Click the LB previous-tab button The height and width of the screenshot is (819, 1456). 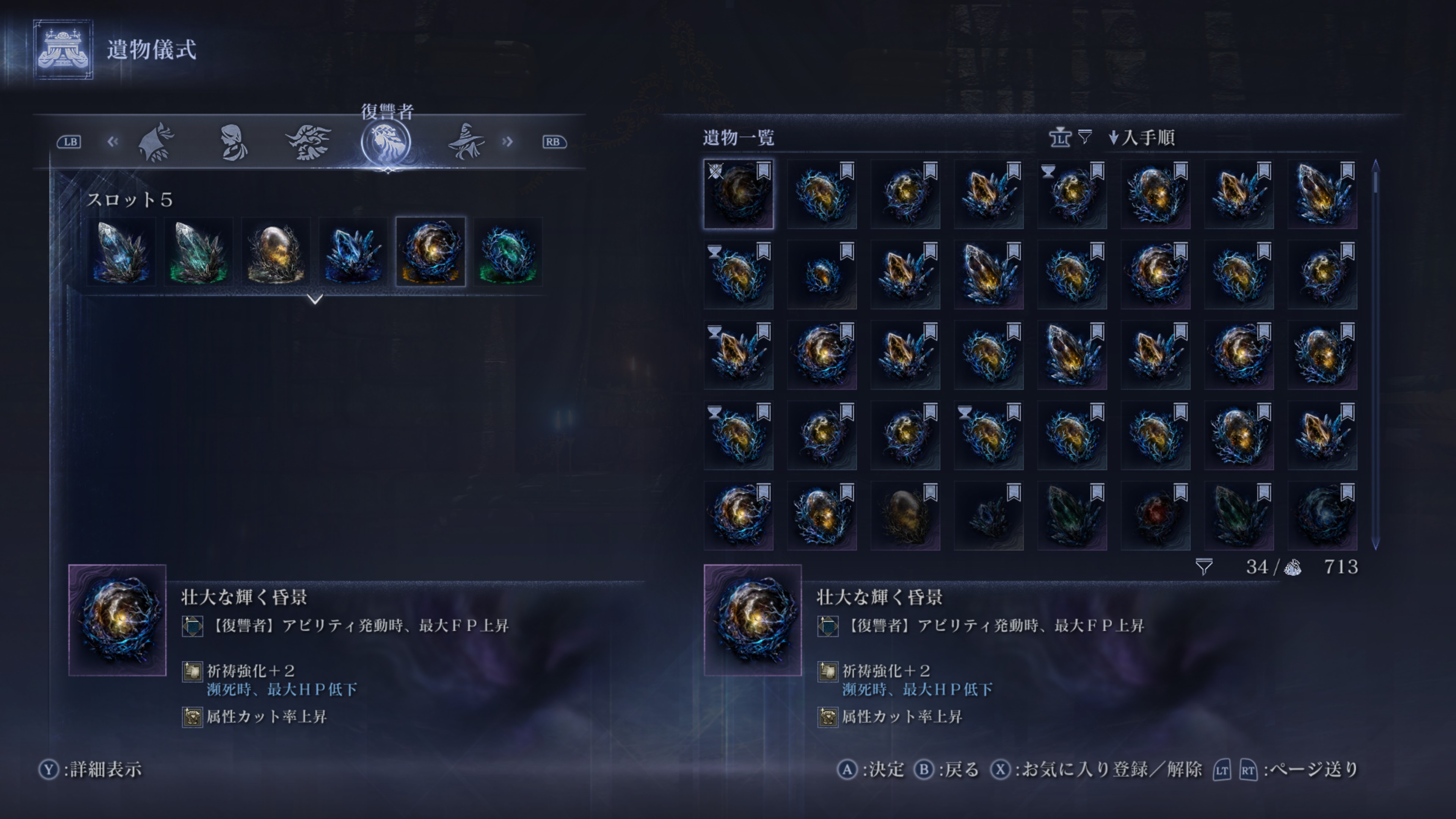[x=69, y=142]
